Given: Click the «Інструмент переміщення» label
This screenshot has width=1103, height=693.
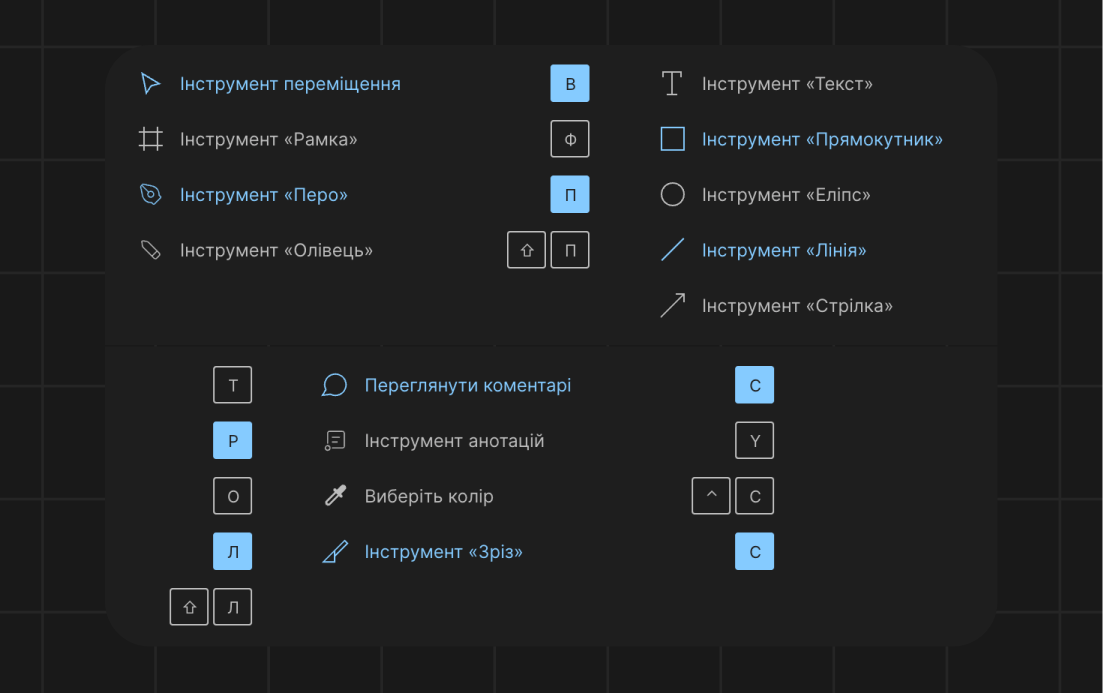Looking at the screenshot, I should point(290,84).
